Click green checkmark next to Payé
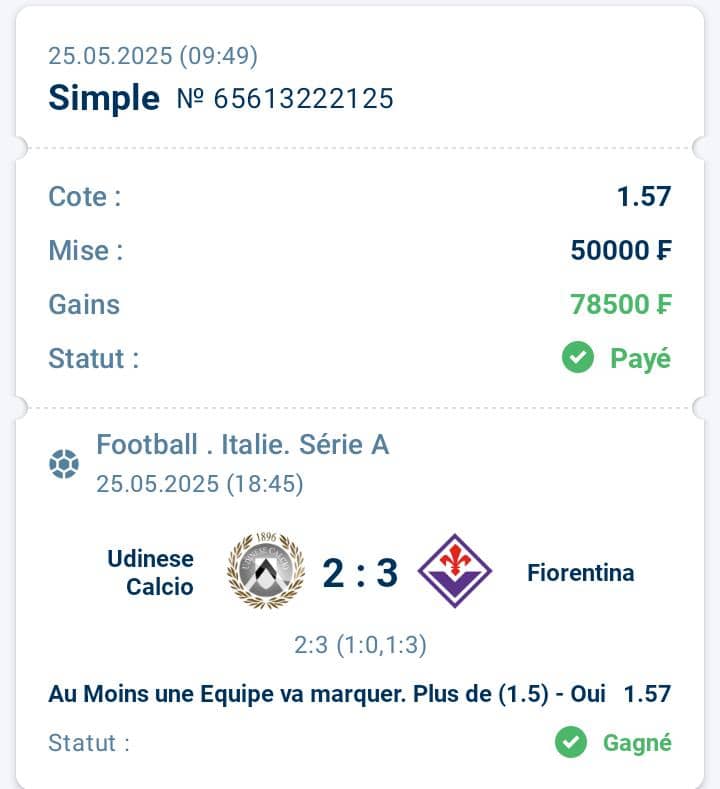The width and height of the screenshot is (720, 789). (578, 357)
